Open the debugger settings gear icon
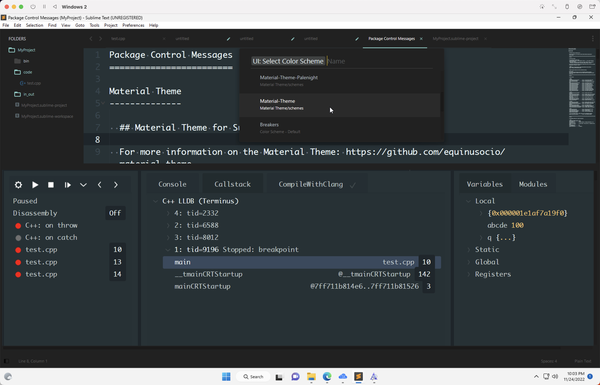600x385 pixels. coord(18,185)
